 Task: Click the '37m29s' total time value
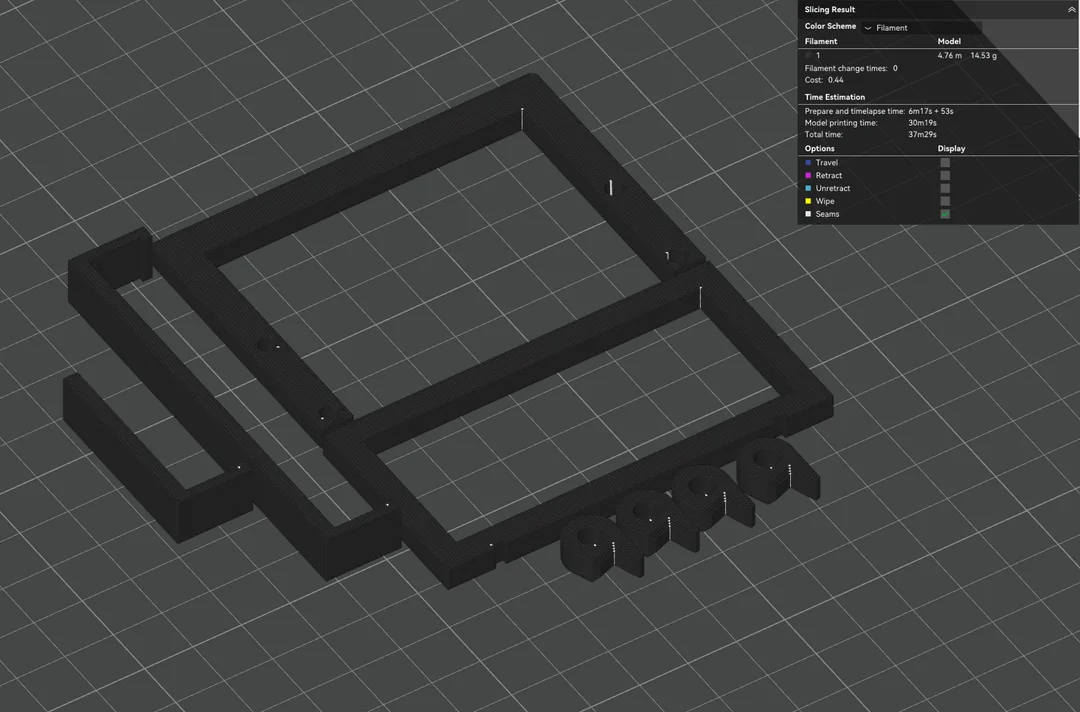tap(922, 134)
